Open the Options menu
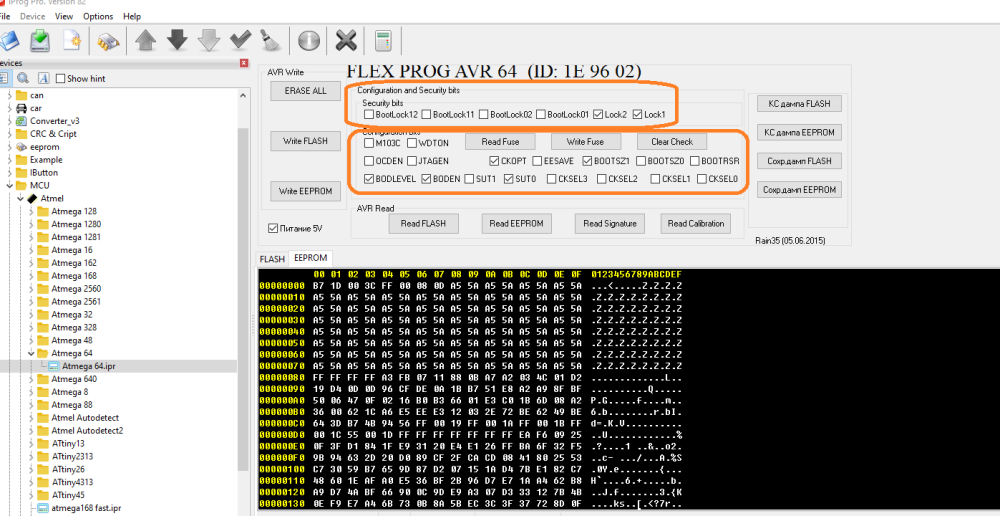This screenshot has width=1000, height=516. pyautogui.click(x=98, y=16)
